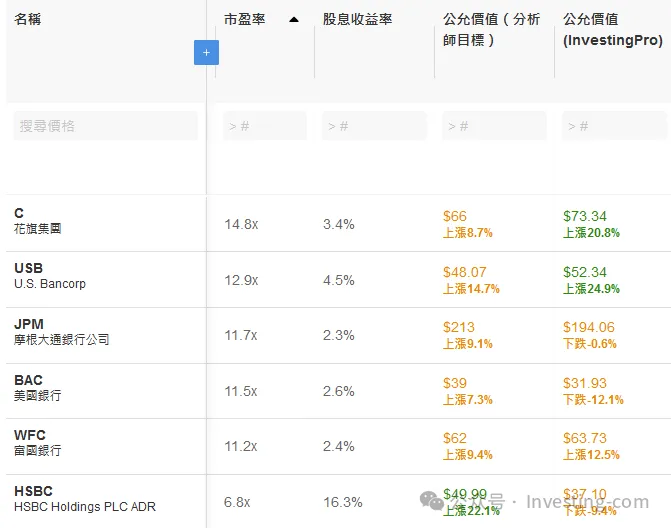Click the 市盈率 filter input box

pos(264,126)
